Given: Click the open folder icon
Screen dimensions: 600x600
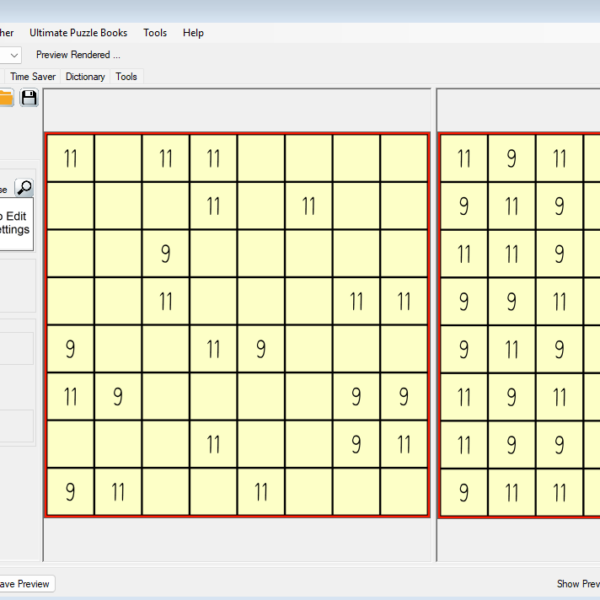Looking at the screenshot, I should [5, 97].
